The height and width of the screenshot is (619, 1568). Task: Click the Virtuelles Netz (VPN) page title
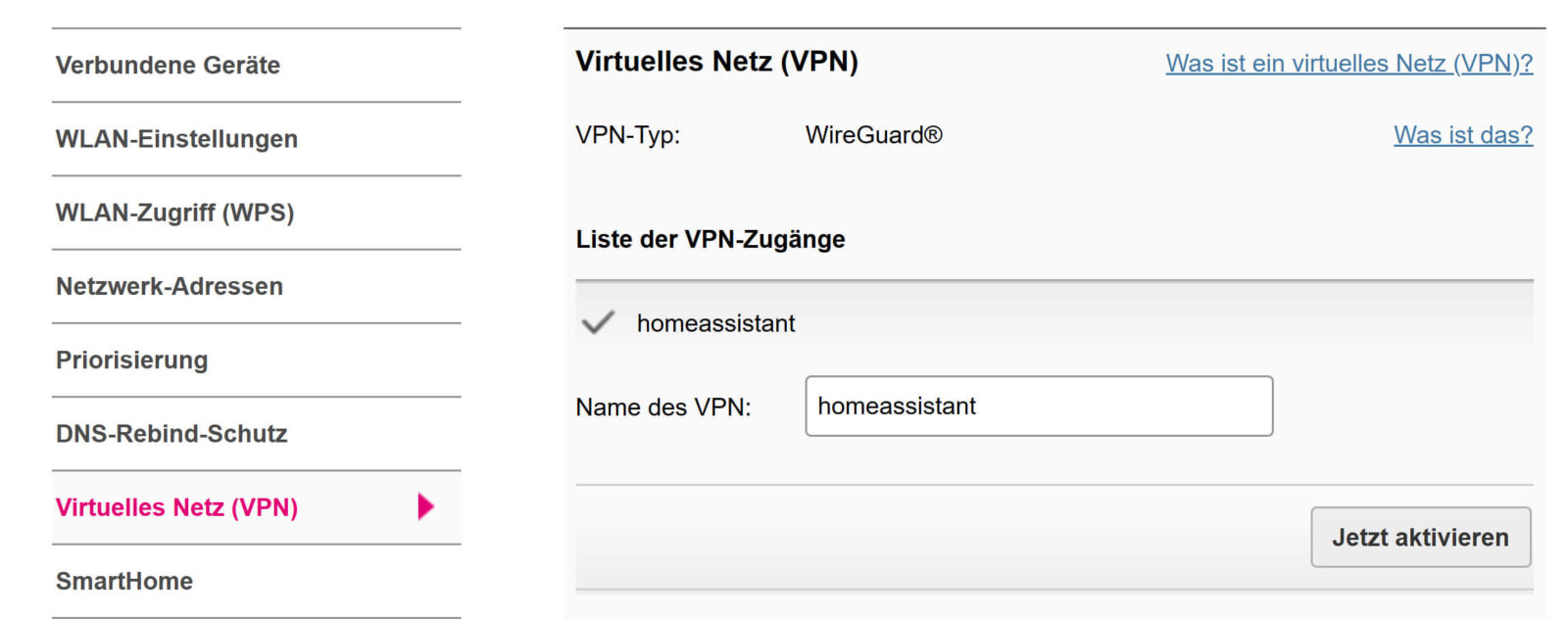tap(718, 61)
